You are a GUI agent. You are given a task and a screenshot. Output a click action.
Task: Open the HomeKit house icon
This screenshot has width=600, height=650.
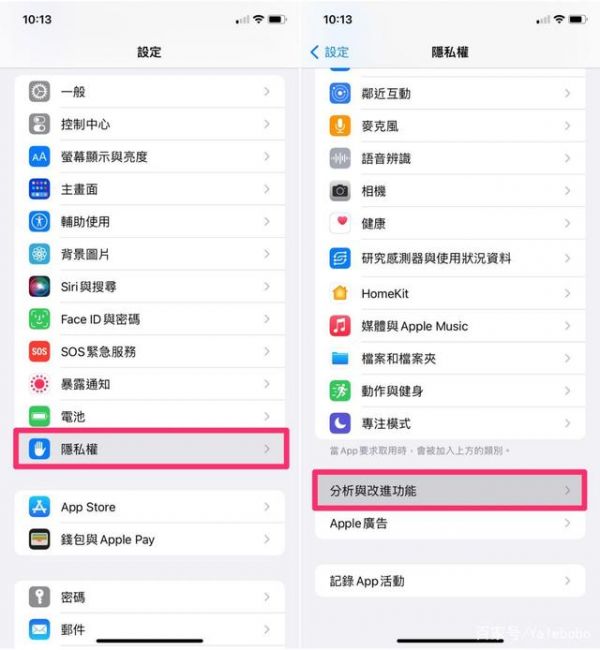(340, 293)
